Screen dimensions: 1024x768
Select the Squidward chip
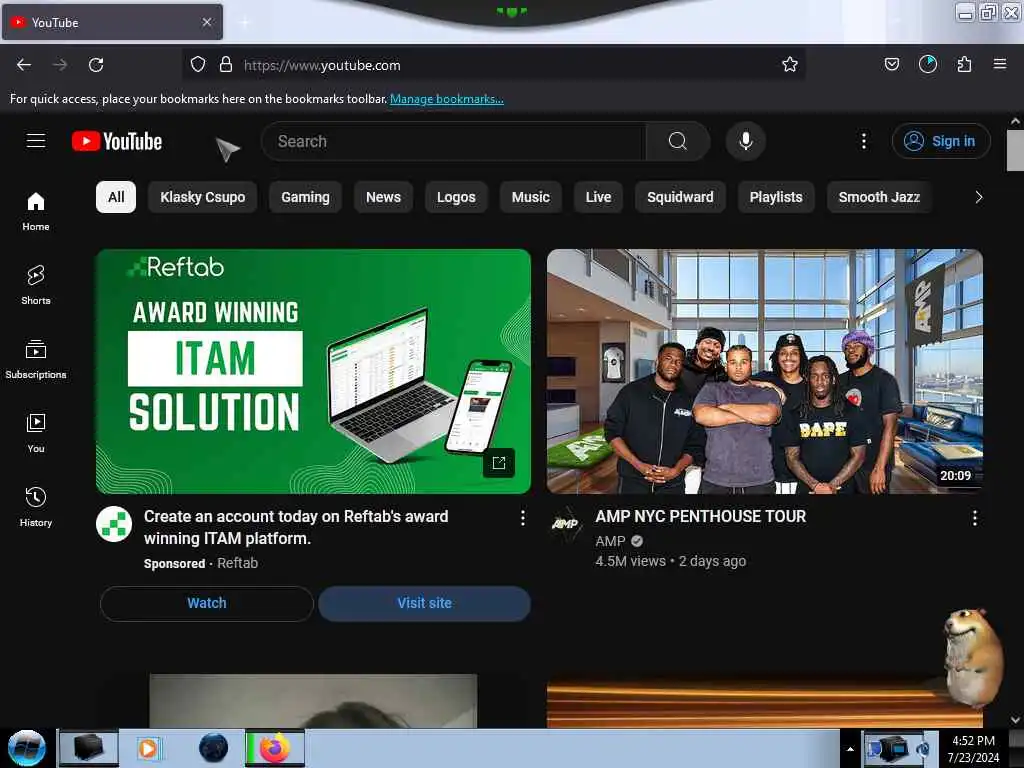coord(680,197)
